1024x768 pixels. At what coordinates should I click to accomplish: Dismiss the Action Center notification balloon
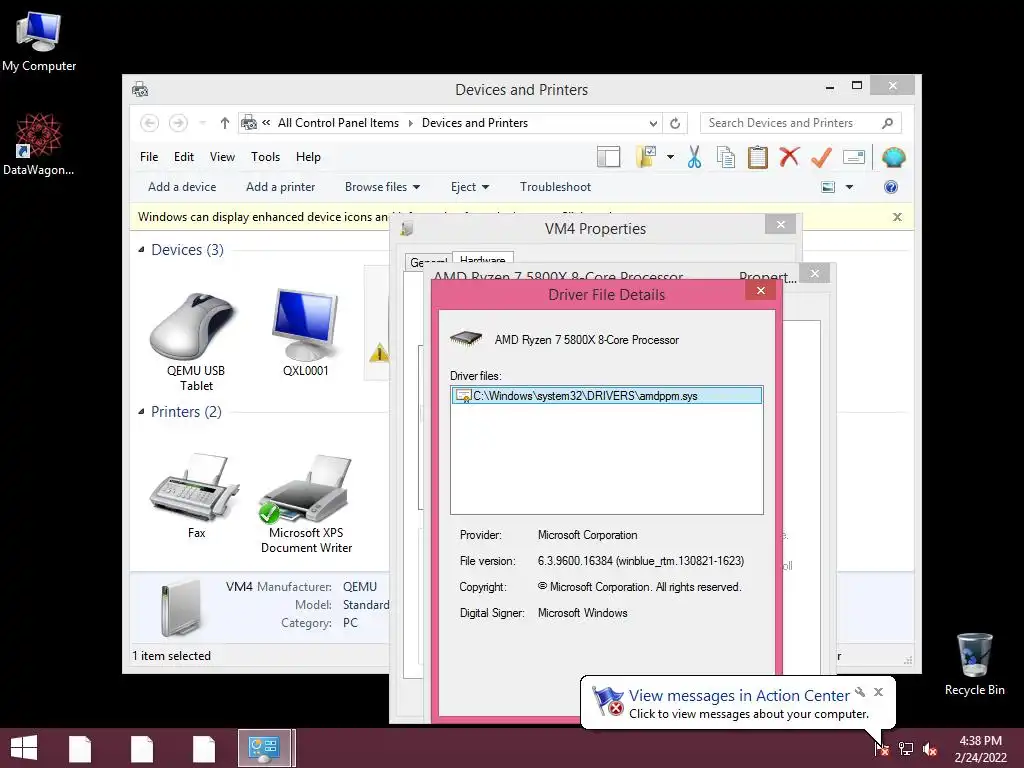(878, 692)
